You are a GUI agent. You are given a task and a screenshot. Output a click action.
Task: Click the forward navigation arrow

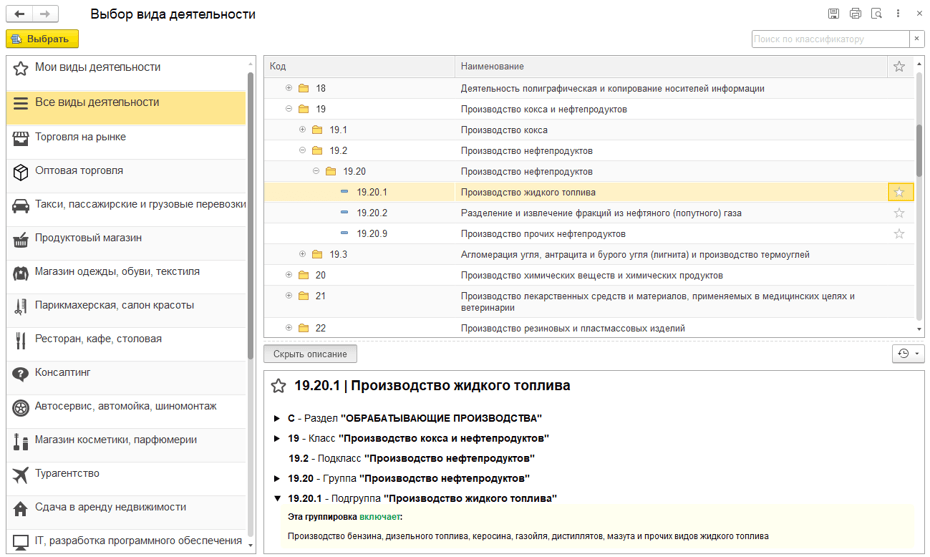pyautogui.click(x=45, y=14)
